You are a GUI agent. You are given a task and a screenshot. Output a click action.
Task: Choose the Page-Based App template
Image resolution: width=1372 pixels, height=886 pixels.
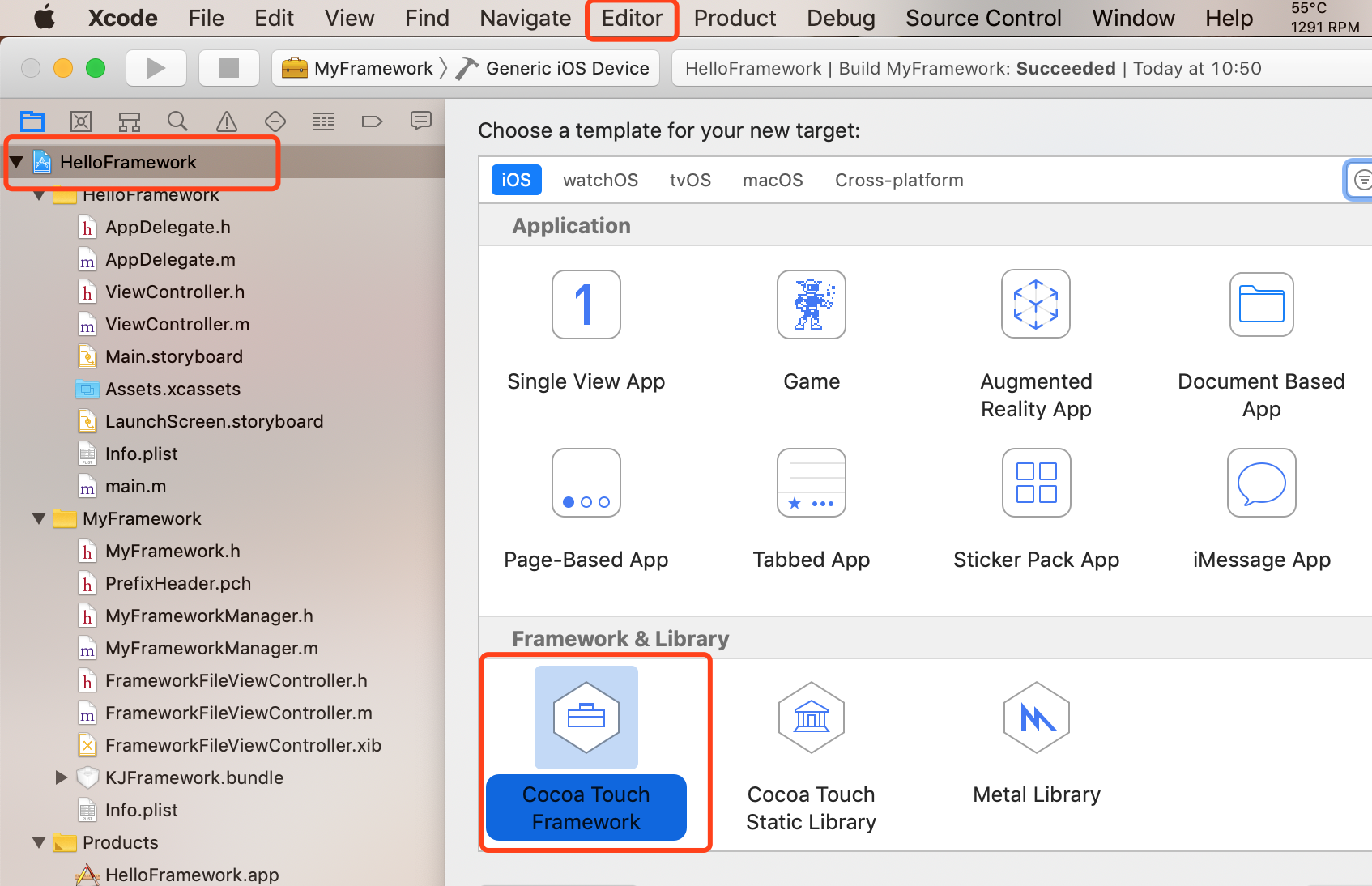[x=586, y=510]
